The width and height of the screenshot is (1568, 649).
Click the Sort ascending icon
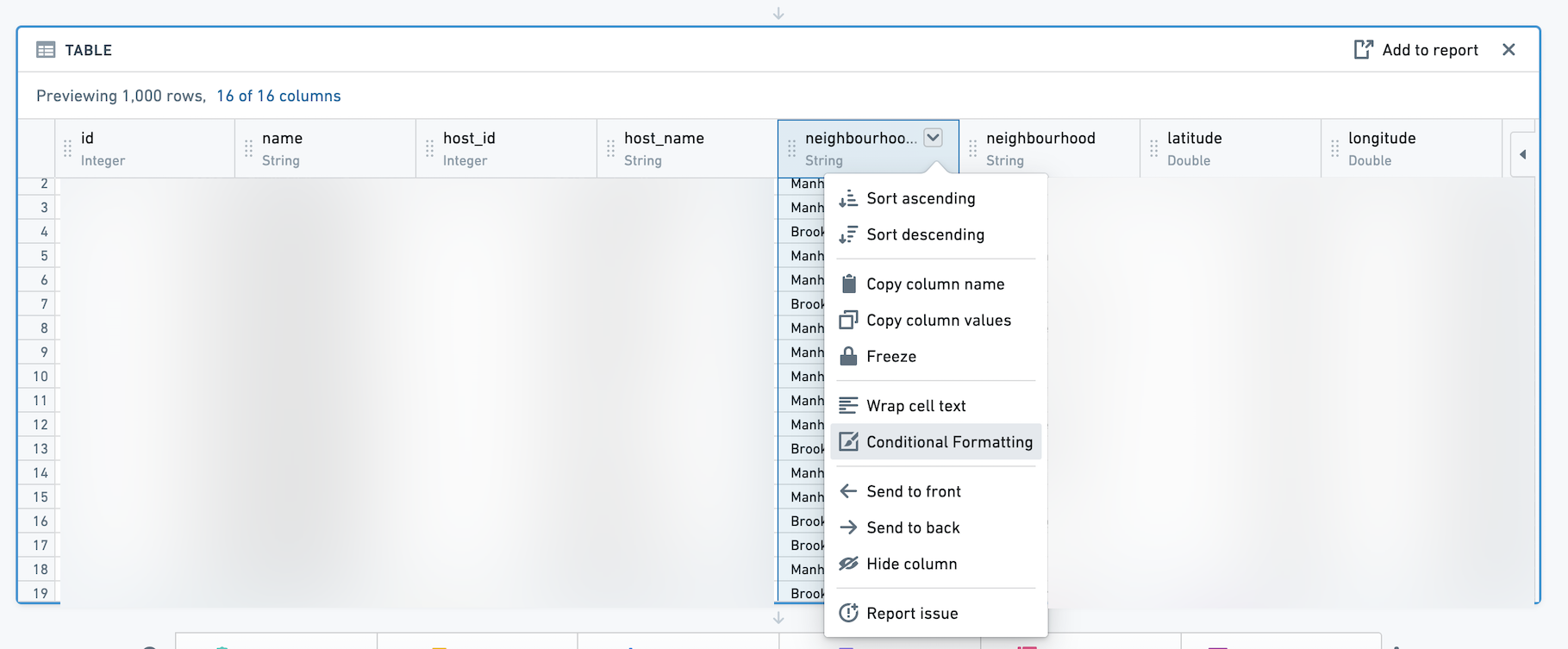[x=848, y=198]
